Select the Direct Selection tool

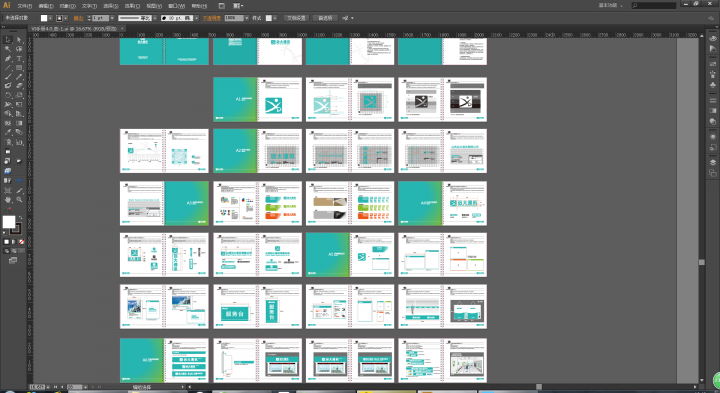[19, 40]
